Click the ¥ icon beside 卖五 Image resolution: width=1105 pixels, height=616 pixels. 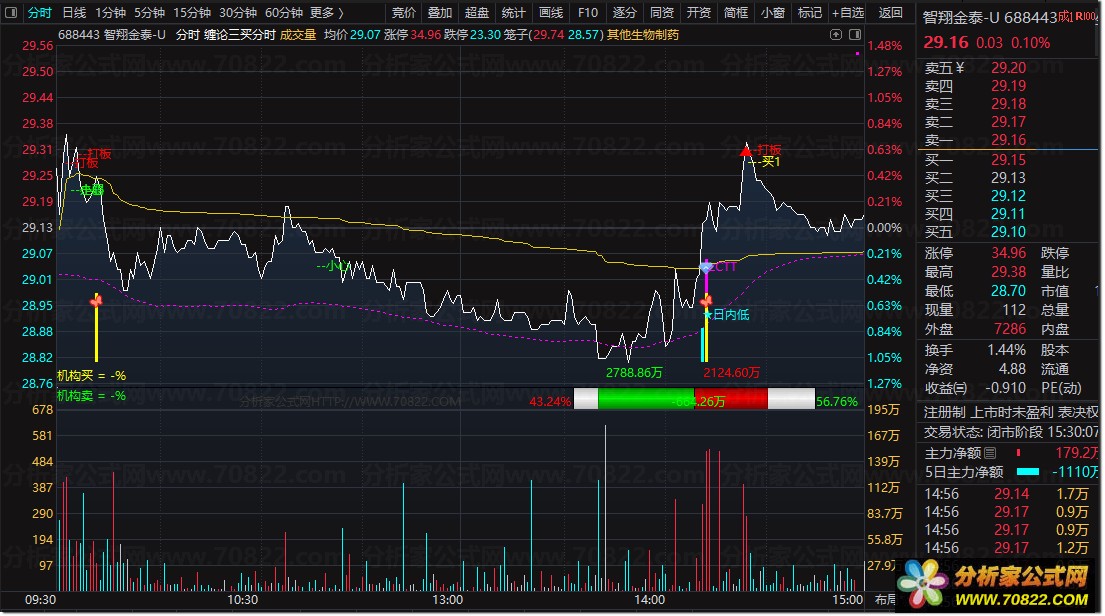pos(960,68)
